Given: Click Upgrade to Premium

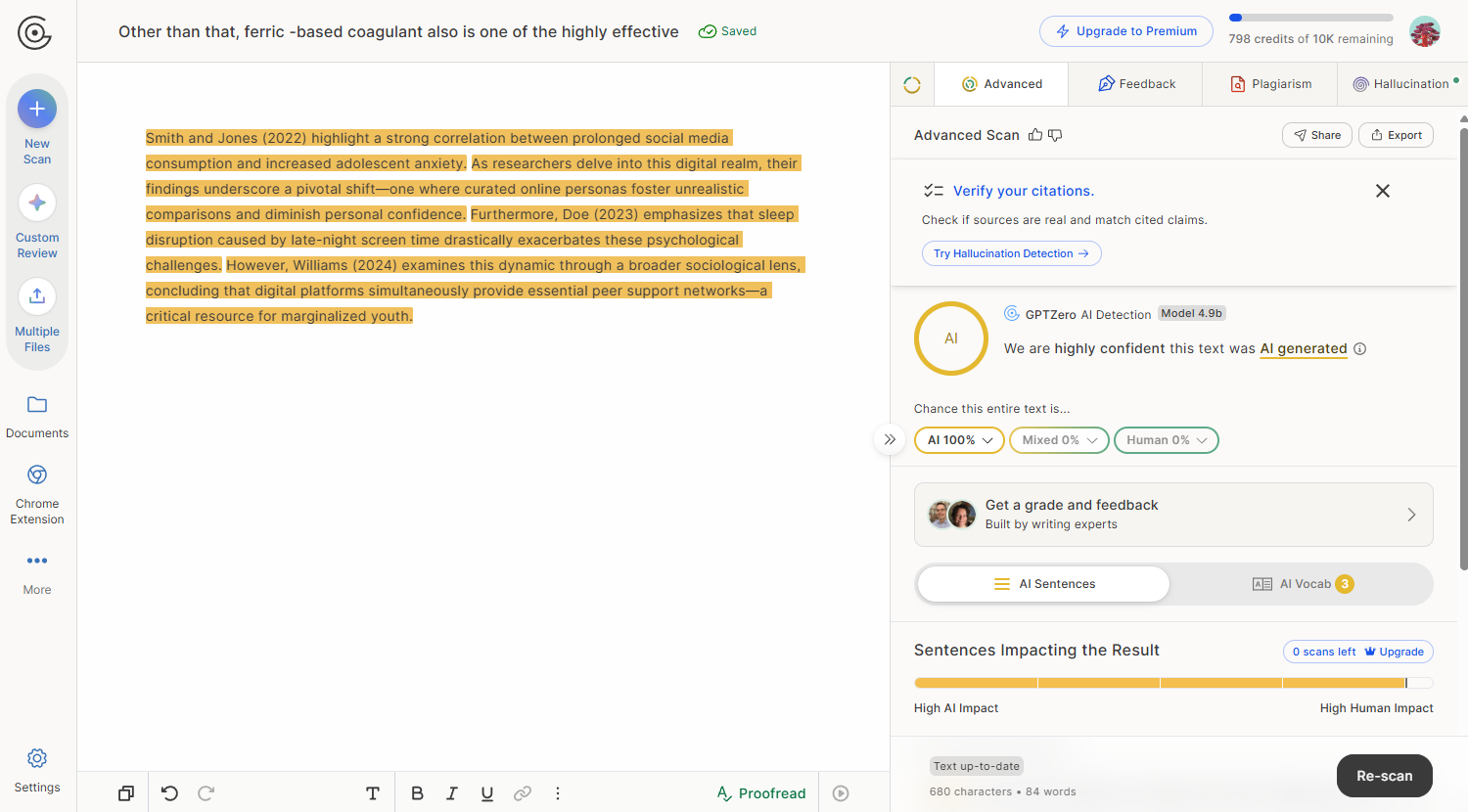Looking at the screenshot, I should pos(1125,31).
